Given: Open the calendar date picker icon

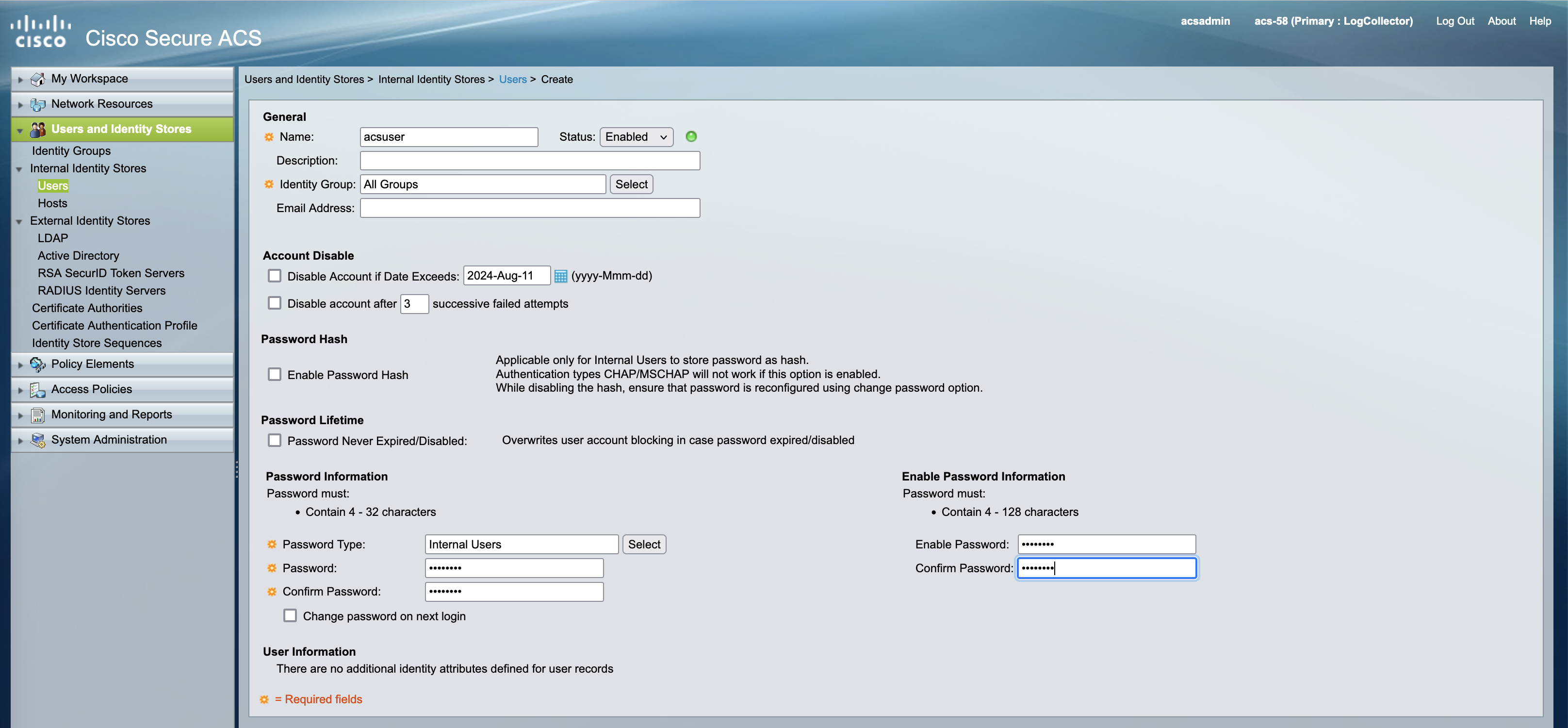Looking at the screenshot, I should tap(560, 276).
